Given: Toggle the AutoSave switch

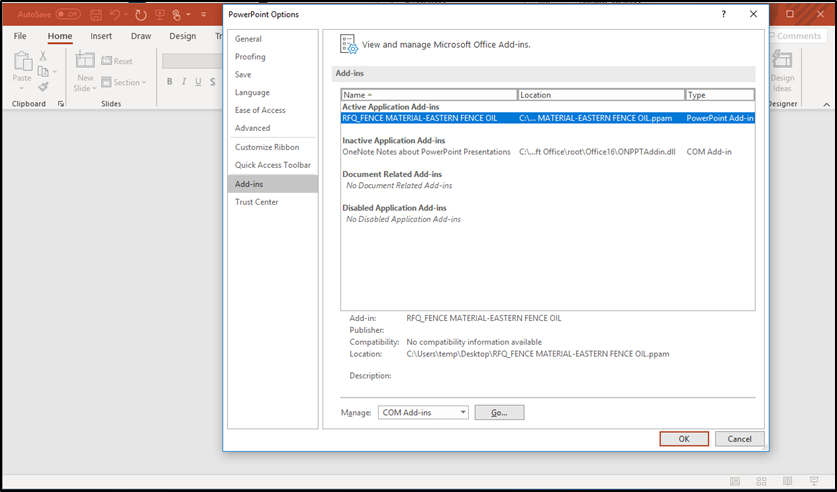Looking at the screenshot, I should (68, 14).
